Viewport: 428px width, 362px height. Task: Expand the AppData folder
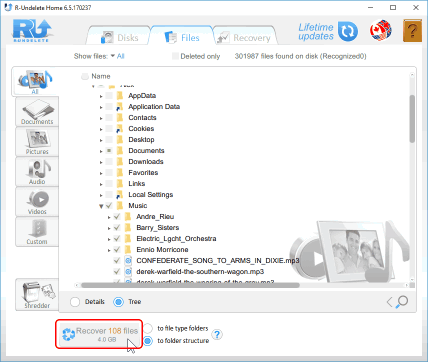(x=101, y=96)
